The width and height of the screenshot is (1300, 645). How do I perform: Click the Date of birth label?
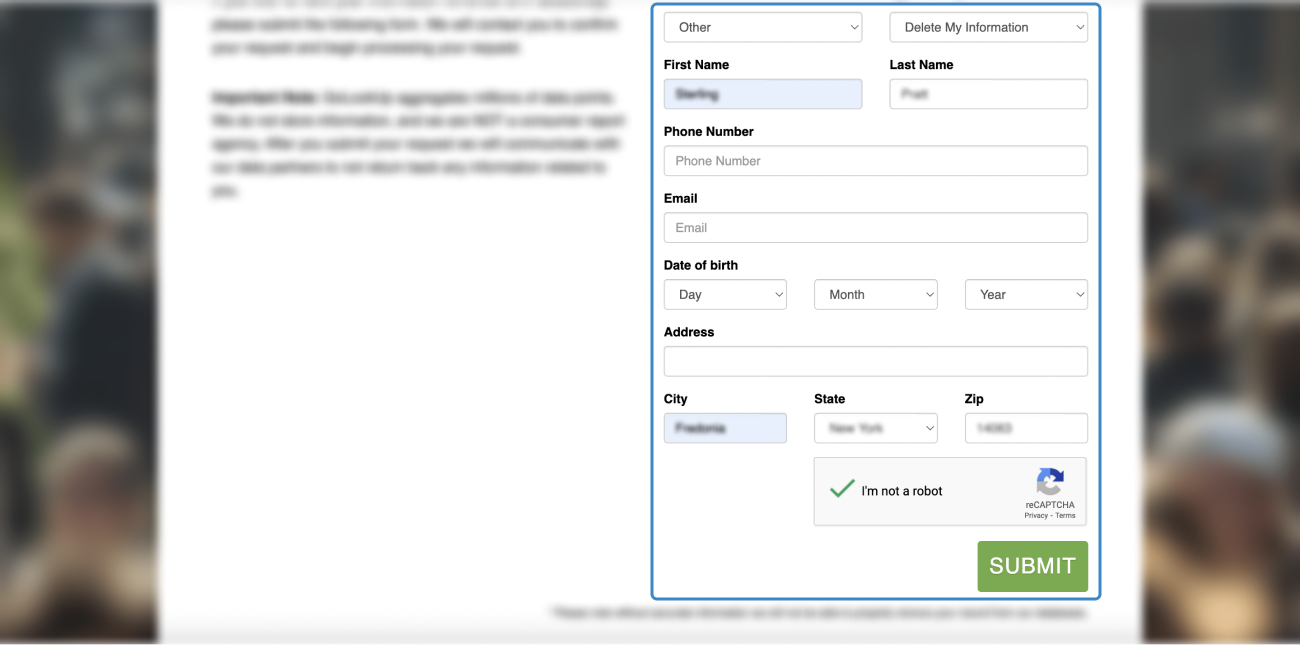click(701, 265)
